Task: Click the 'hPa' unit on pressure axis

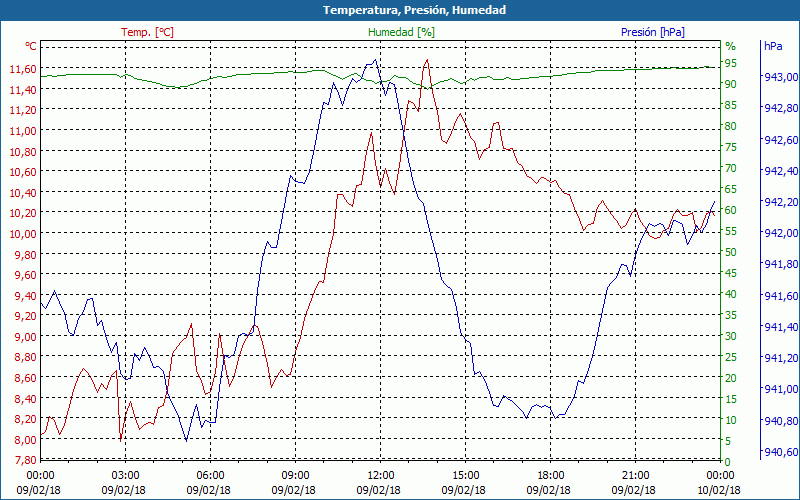Action: [x=773, y=46]
